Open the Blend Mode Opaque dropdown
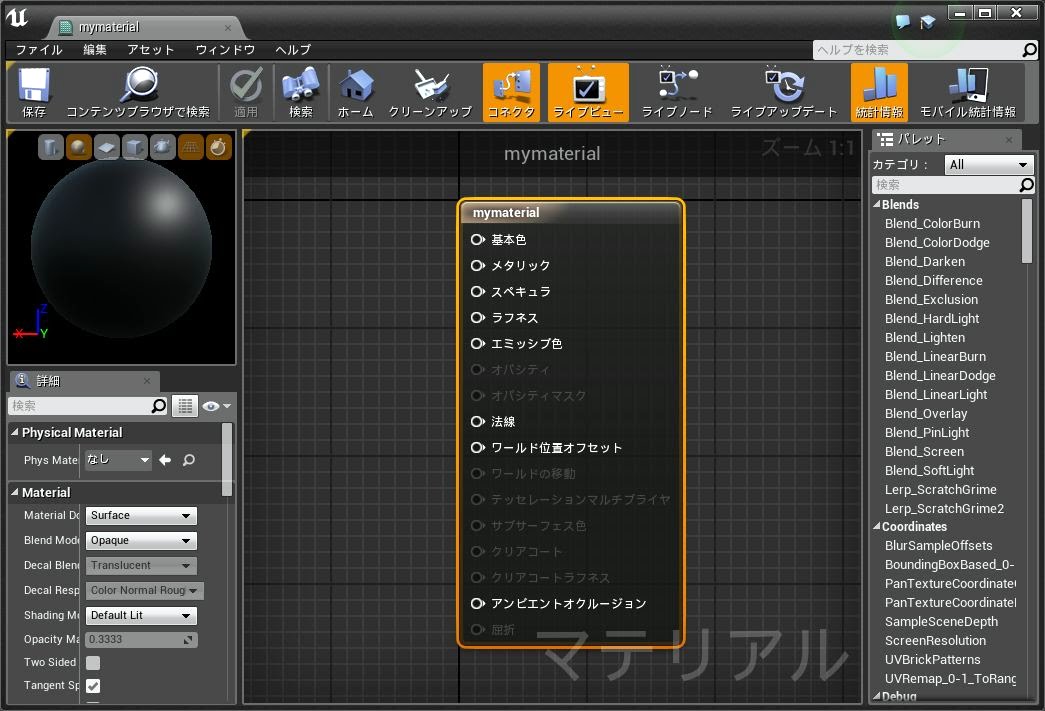Viewport: 1045px width, 711px height. click(x=141, y=540)
